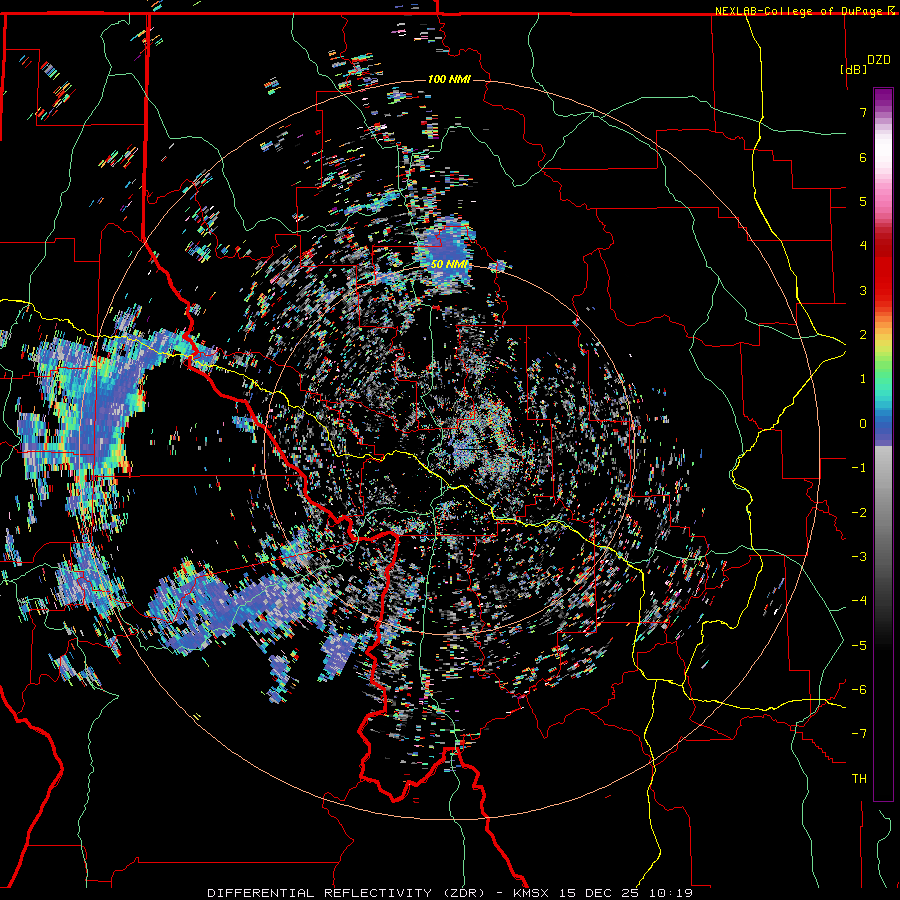The height and width of the screenshot is (900, 900).
Task: Pick the -2 label on the scale
Action: [x=859, y=512]
